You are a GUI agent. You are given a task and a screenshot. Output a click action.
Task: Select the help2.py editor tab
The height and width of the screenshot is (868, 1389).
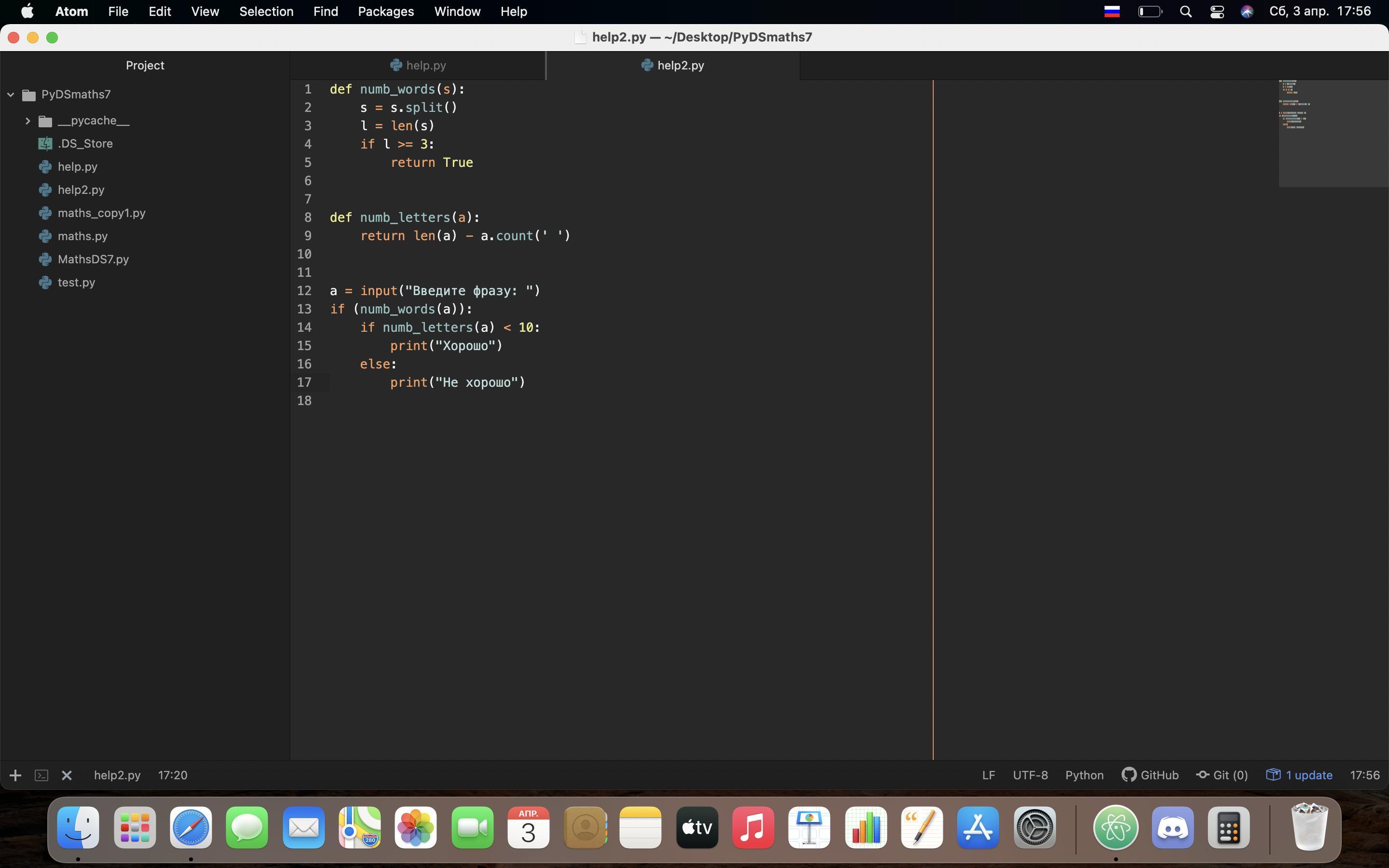point(673,66)
